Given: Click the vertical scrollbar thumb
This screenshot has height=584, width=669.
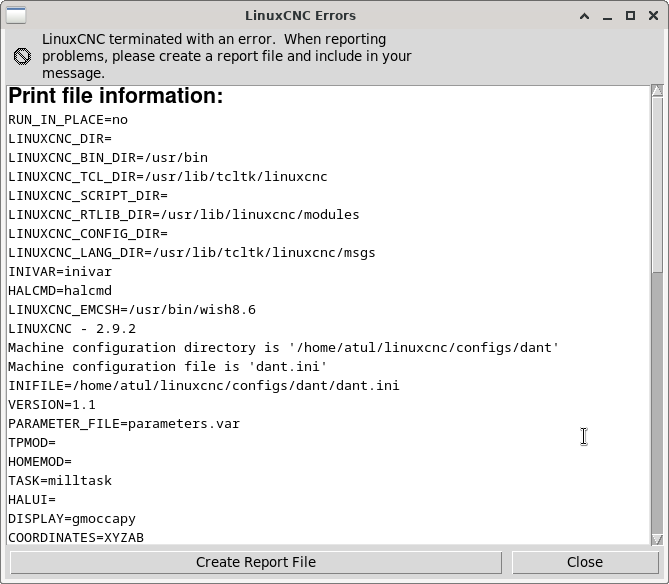Looking at the screenshot, I should (x=657, y=184).
